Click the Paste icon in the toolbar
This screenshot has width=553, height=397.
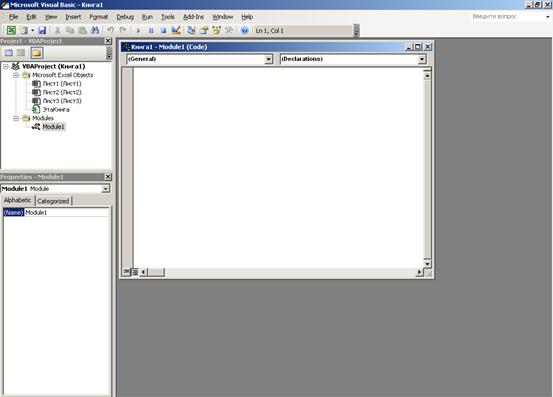tap(82, 30)
